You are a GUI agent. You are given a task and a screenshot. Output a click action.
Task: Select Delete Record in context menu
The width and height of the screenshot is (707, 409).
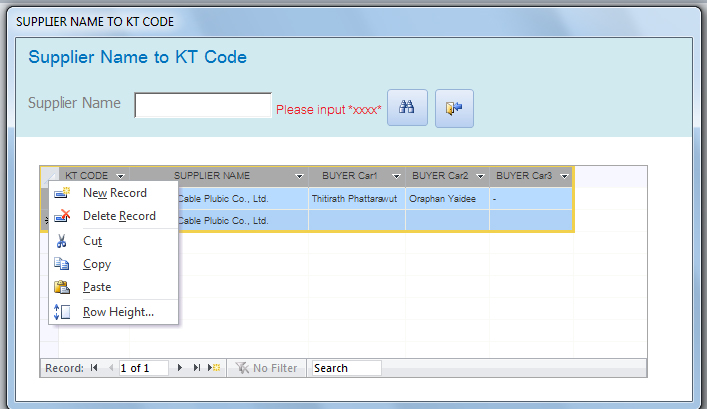(119, 216)
